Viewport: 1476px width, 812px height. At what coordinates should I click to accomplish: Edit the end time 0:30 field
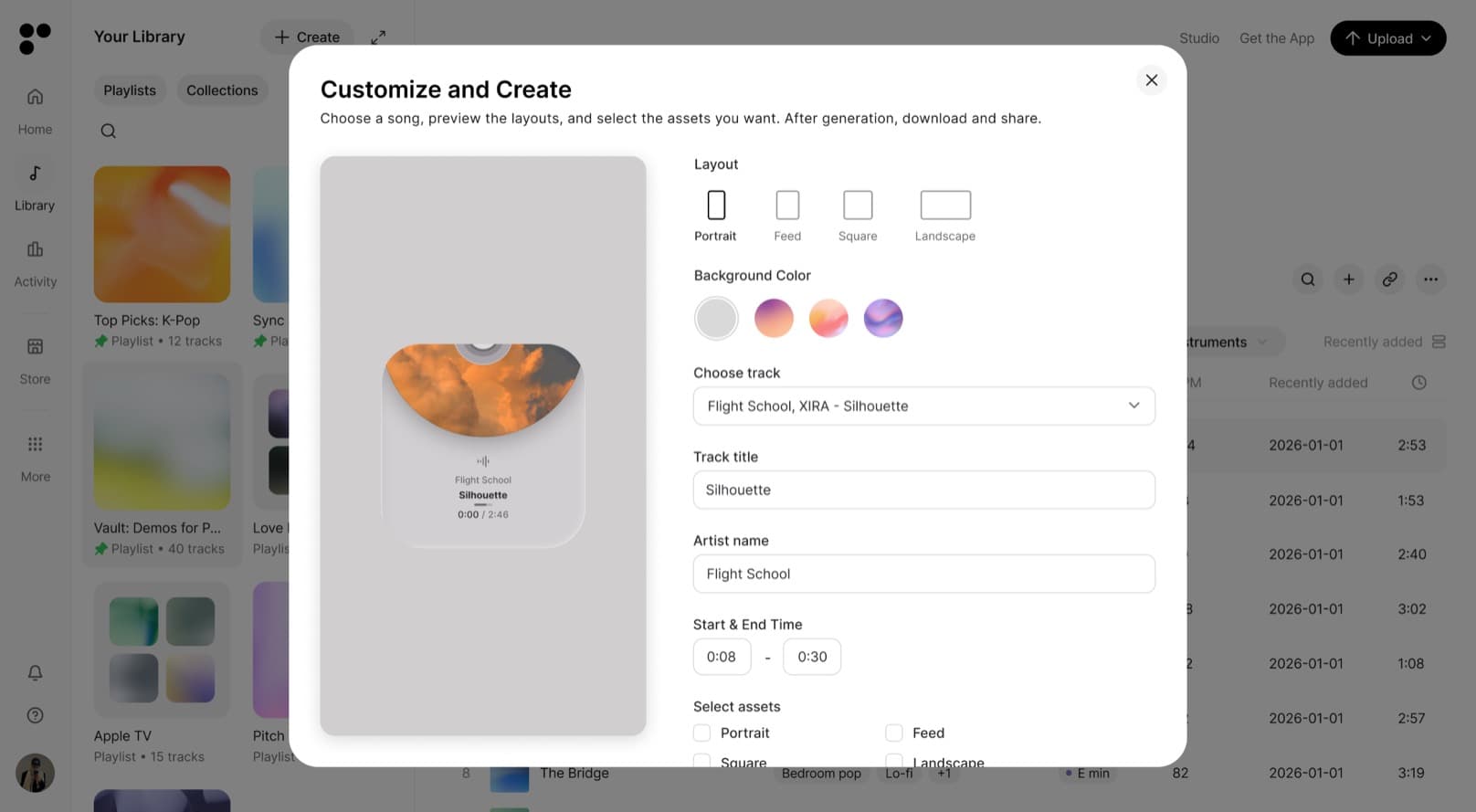812,657
